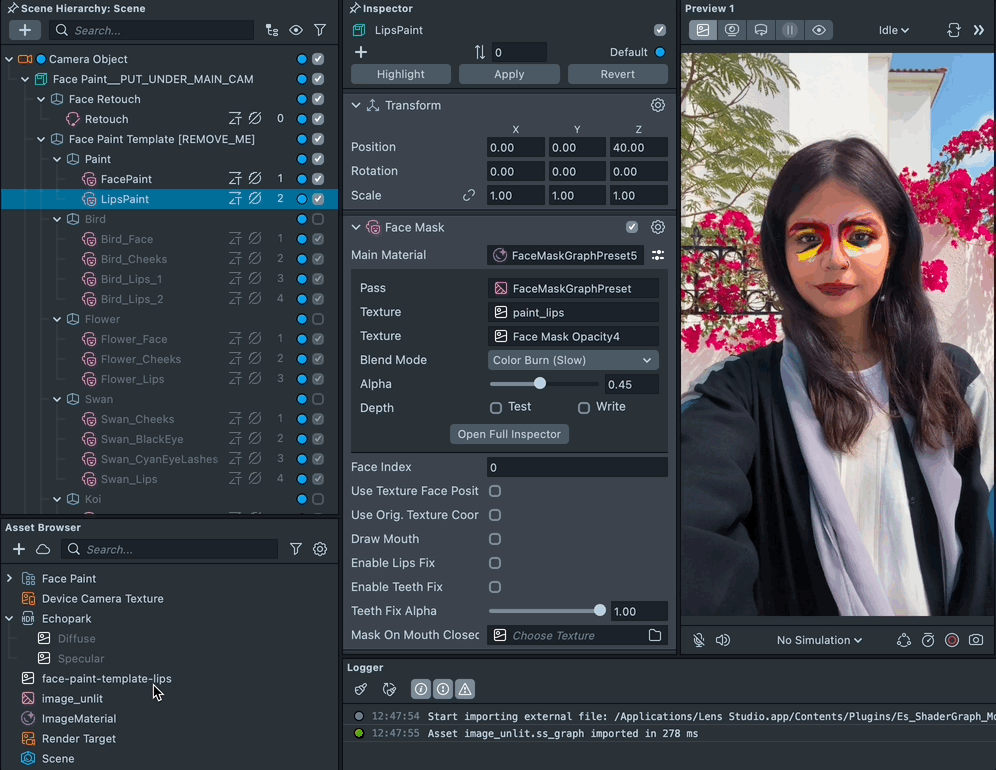The width and height of the screenshot is (996, 770).
Task: Enable the Enable Teeth Fix checkbox
Action: click(495, 587)
